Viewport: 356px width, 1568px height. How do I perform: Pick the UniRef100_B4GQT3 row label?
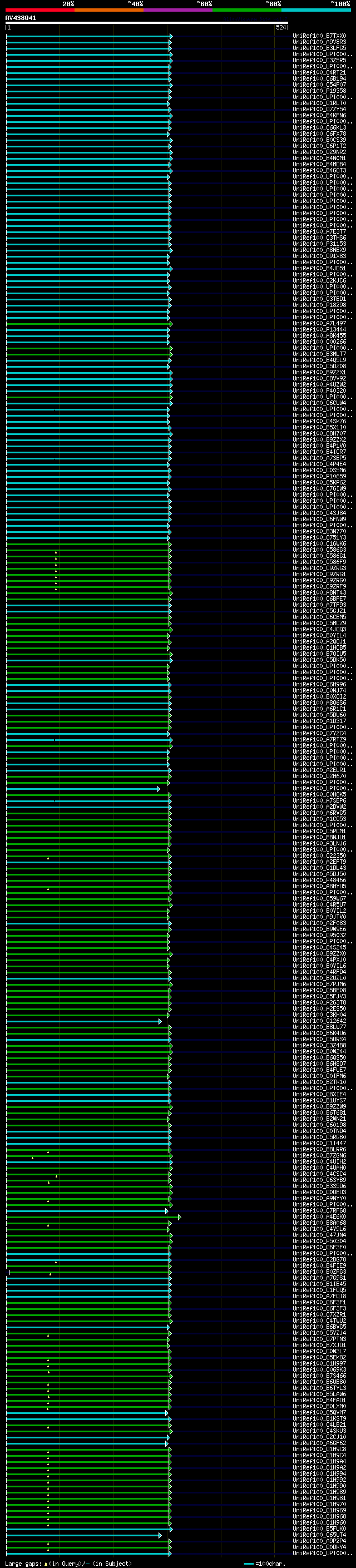(319, 170)
